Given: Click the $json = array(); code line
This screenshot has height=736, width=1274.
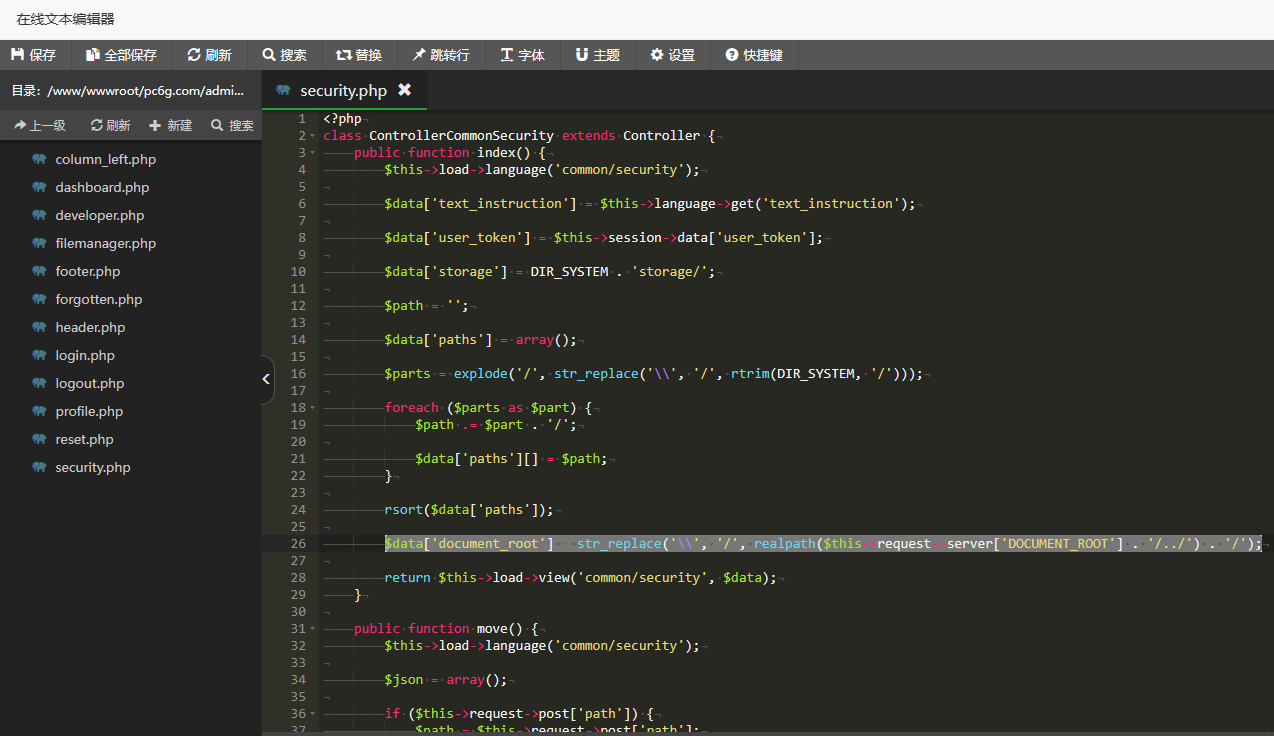Looking at the screenshot, I should (446, 679).
